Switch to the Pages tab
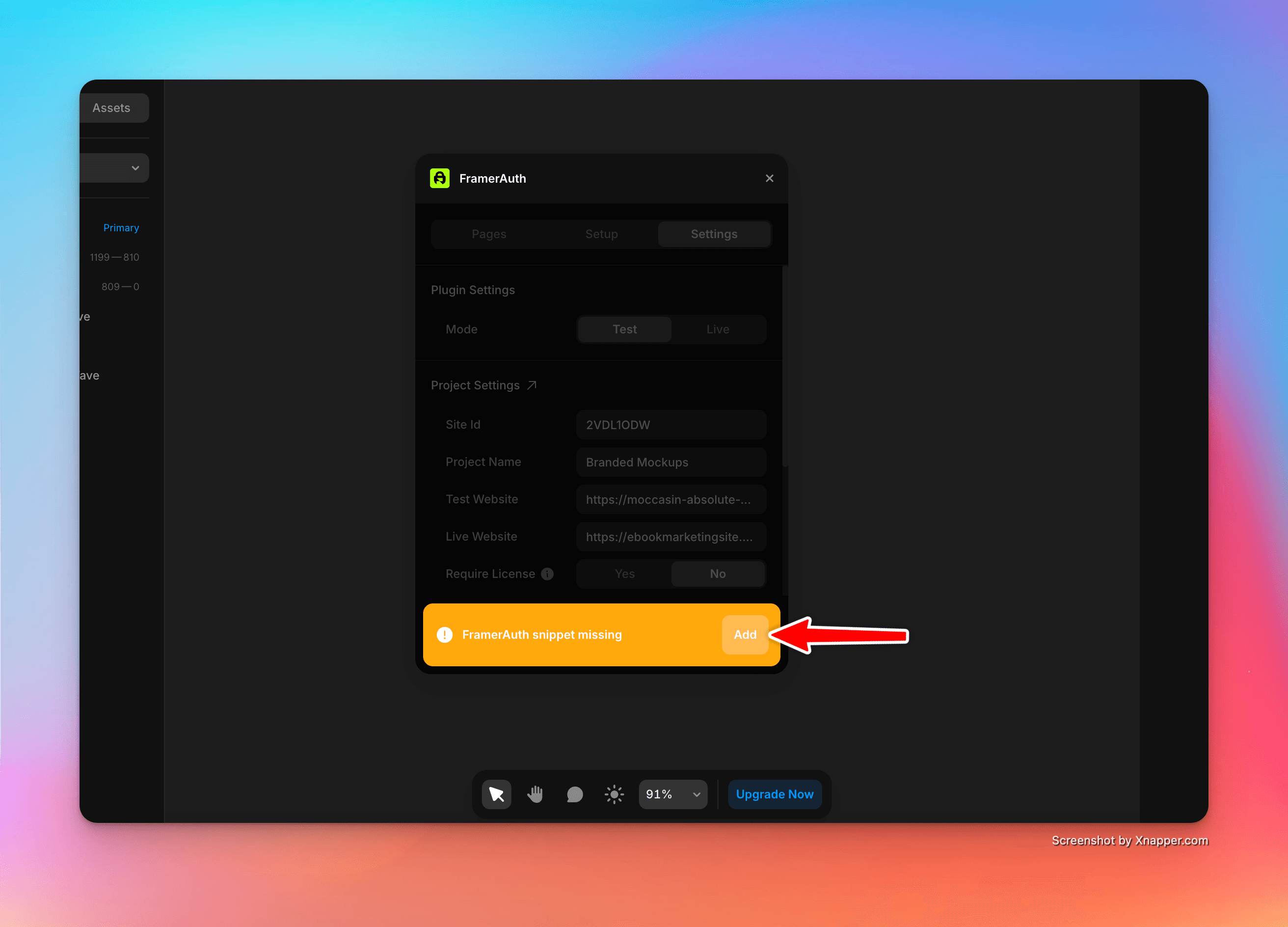Viewport: 1288px width, 927px height. pos(489,233)
